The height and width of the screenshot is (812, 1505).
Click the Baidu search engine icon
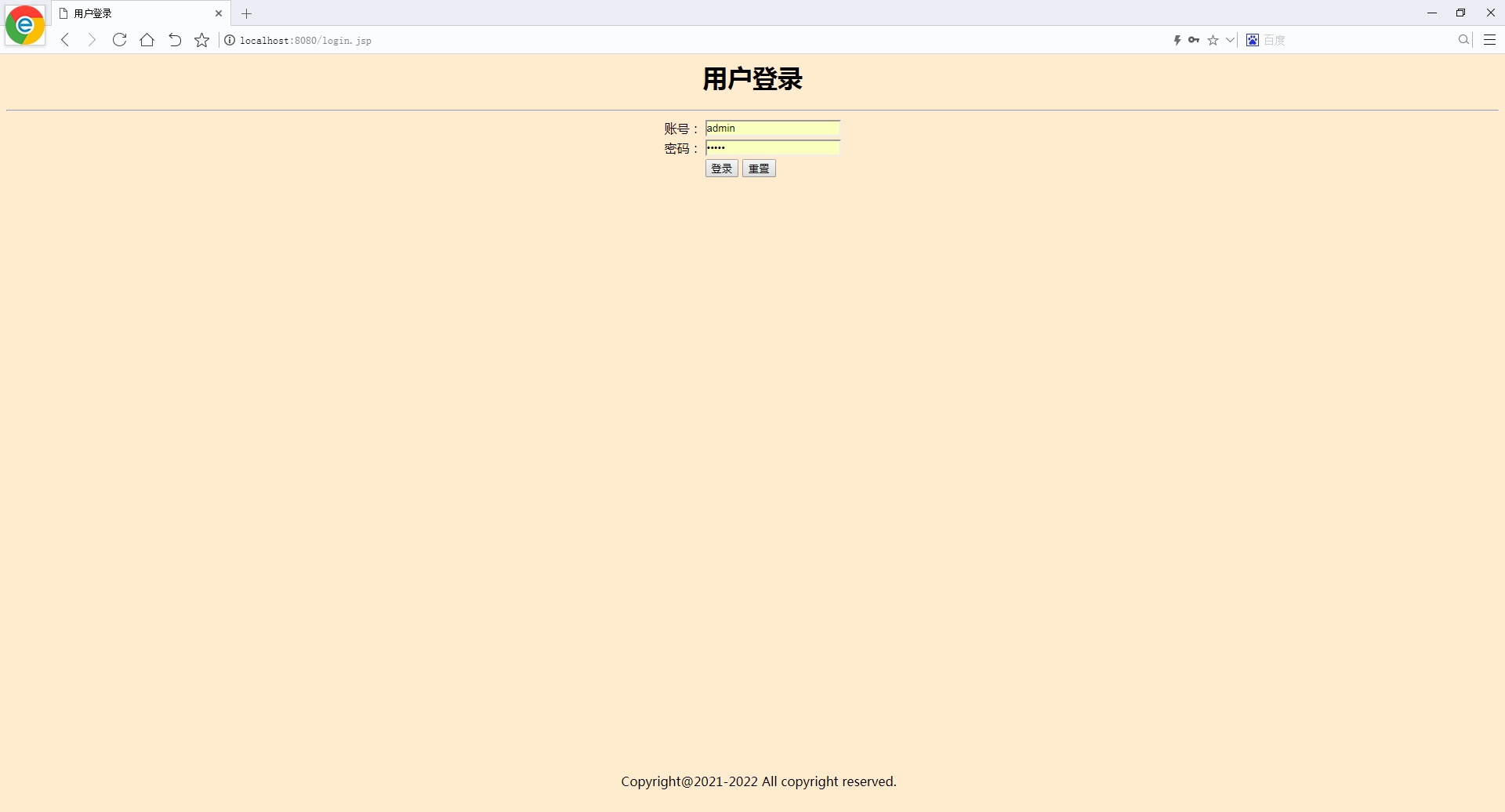[1253, 40]
